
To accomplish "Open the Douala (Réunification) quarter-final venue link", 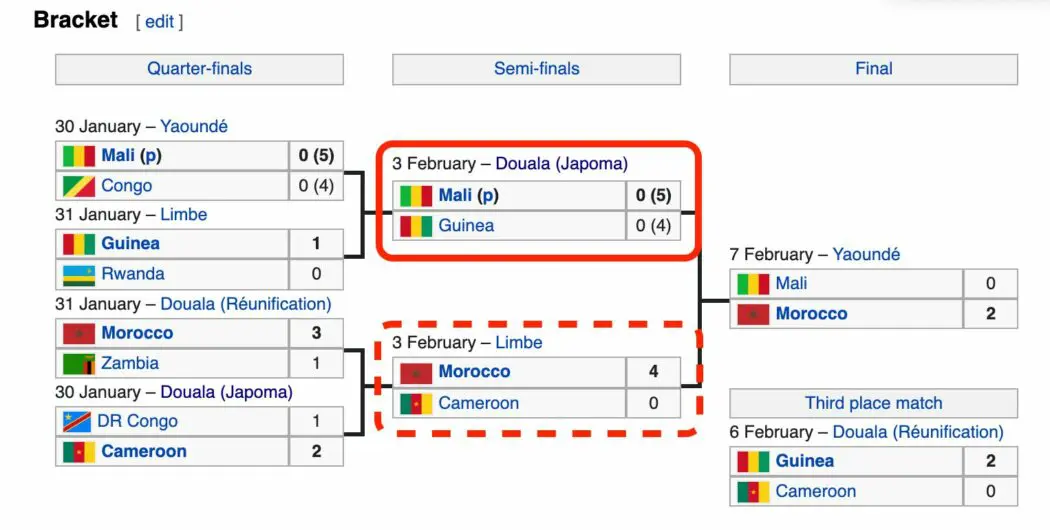I will tap(246, 304).
